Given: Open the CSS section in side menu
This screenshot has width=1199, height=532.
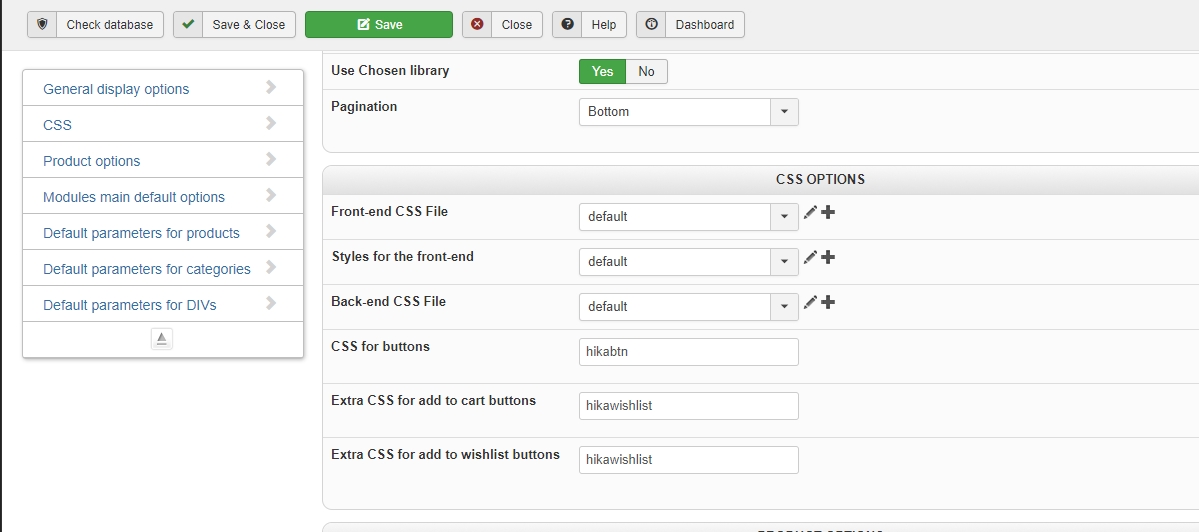Looking at the screenshot, I should (x=162, y=125).
